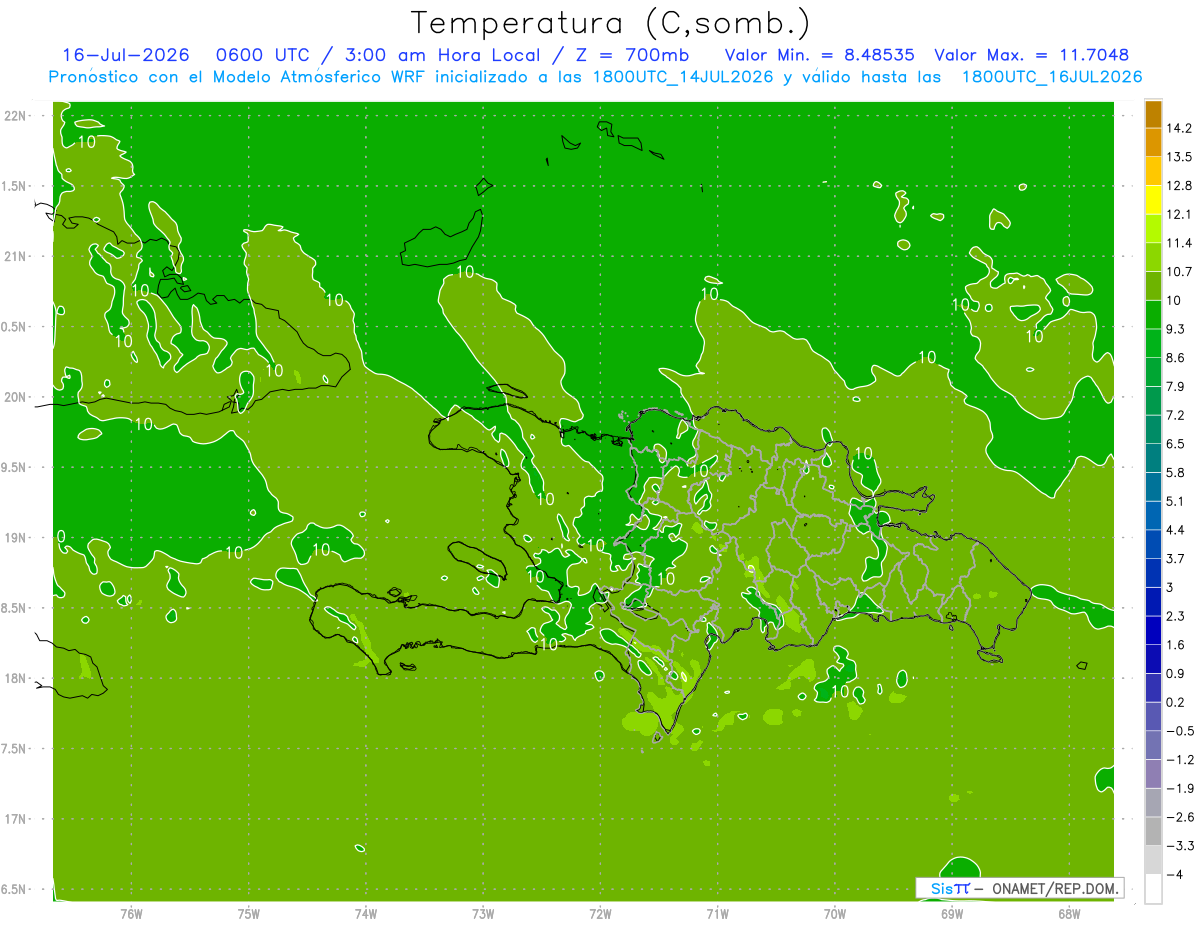1200x927 pixels.
Task: Click the '12.8' colorbar value
Action: (1180, 186)
